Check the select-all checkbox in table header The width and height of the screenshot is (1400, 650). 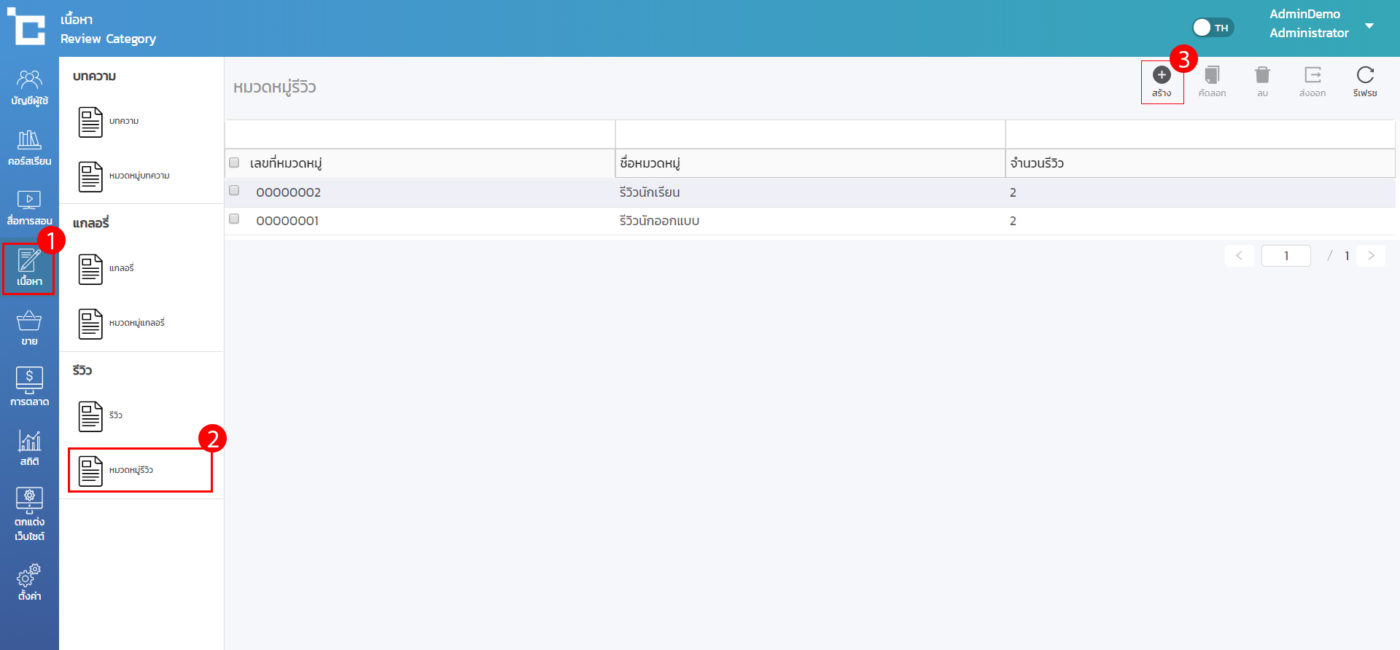(x=234, y=163)
